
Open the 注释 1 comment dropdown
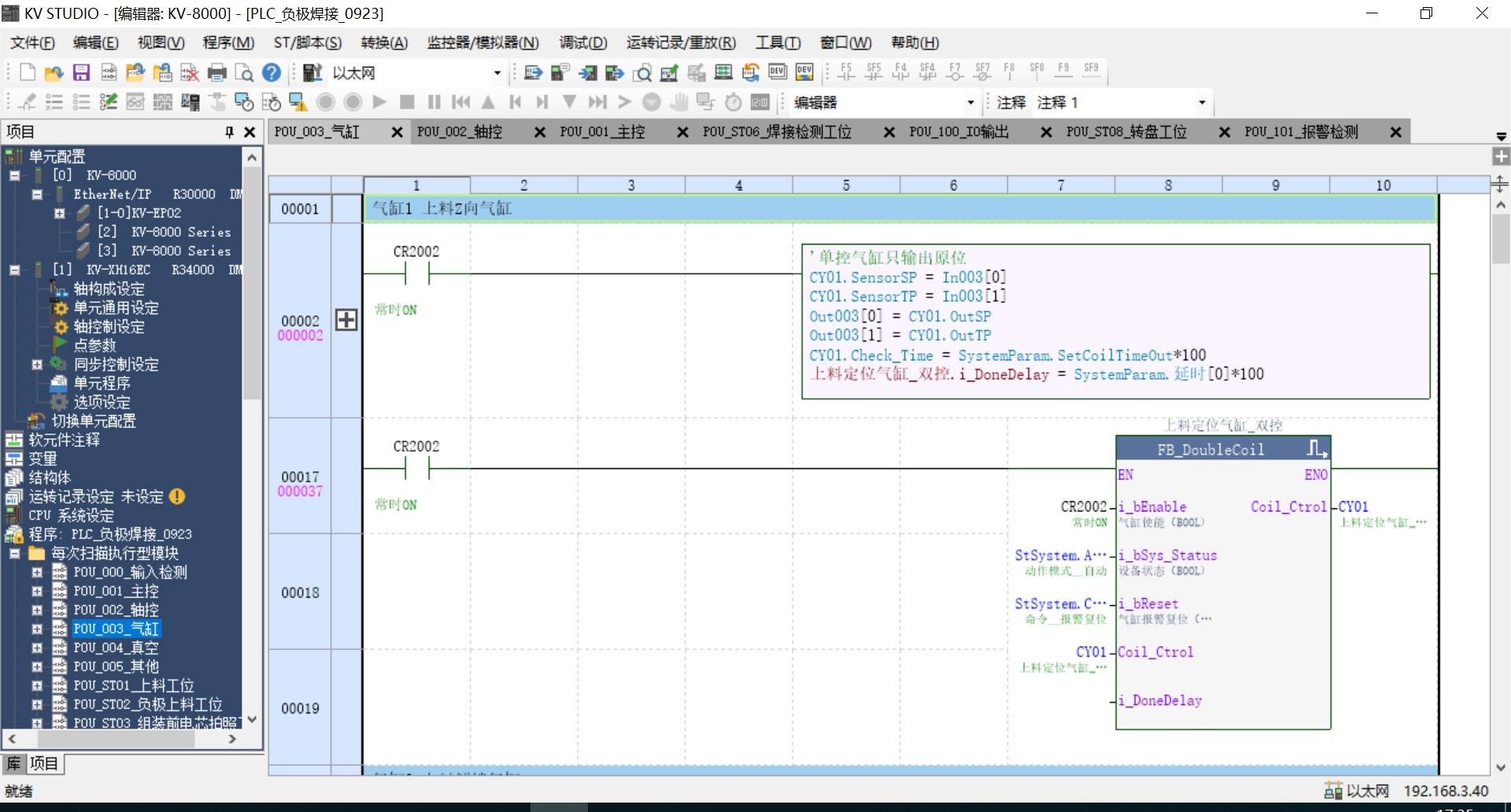coord(1202,102)
